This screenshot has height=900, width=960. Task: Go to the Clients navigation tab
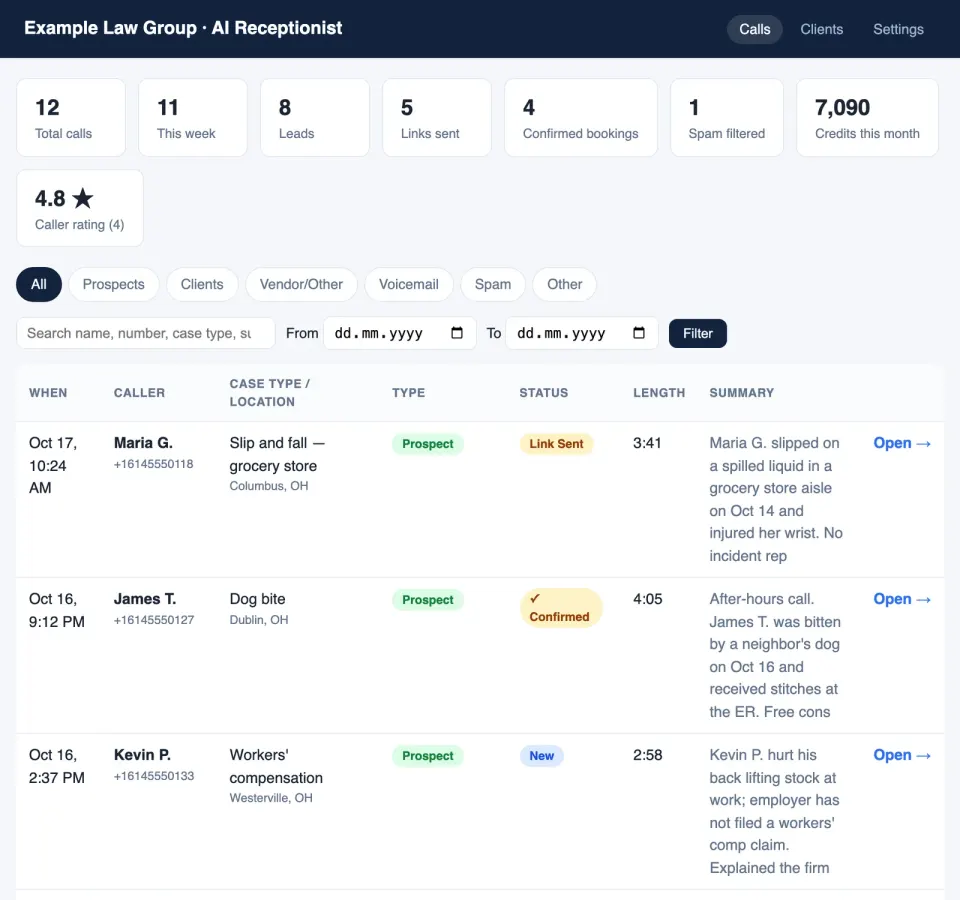click(x=822, y=29)
